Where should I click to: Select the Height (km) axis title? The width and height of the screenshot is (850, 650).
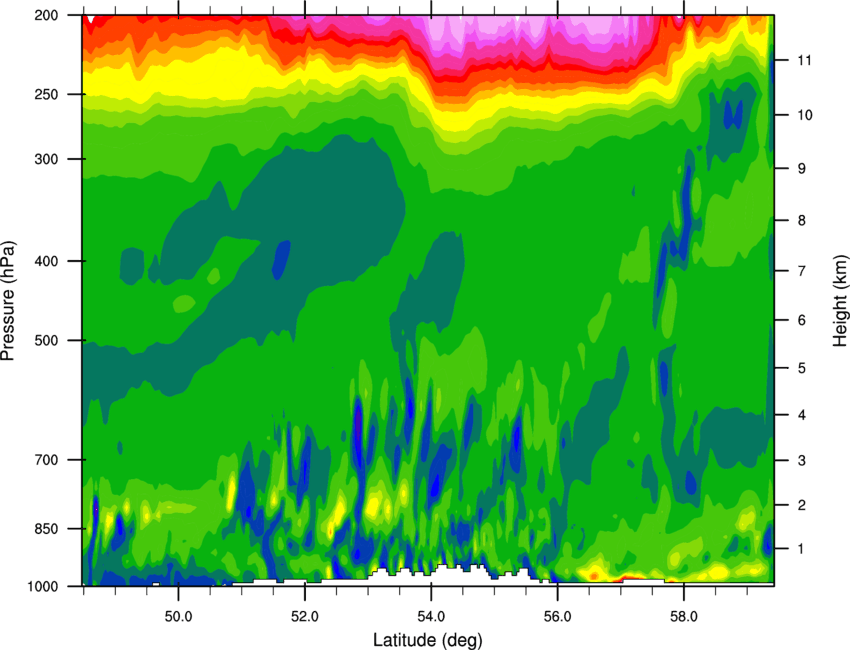pos(840,300)
